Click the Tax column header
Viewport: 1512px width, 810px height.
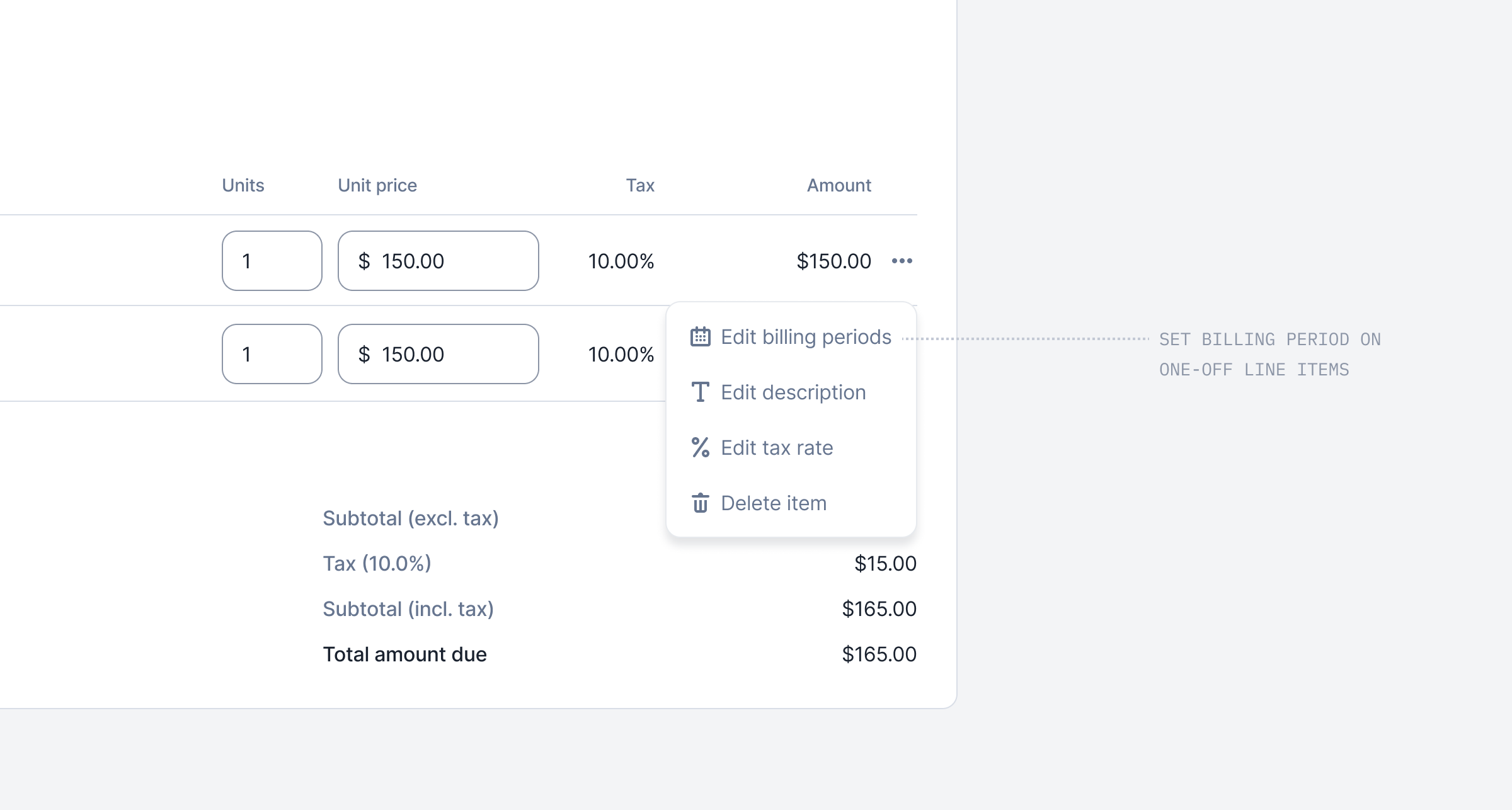639,185
